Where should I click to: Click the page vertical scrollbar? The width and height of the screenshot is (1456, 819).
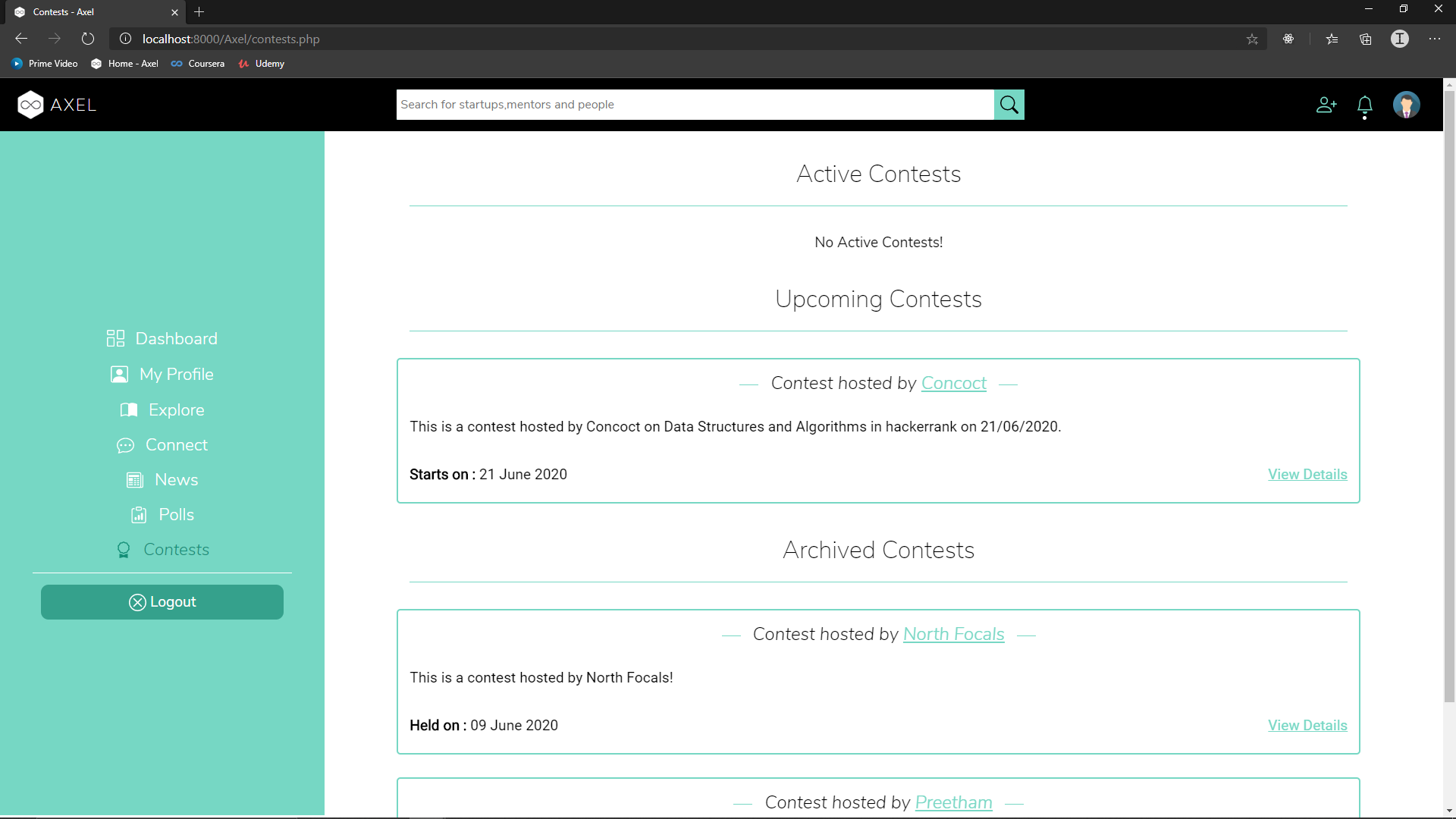tap(1449, 394)
